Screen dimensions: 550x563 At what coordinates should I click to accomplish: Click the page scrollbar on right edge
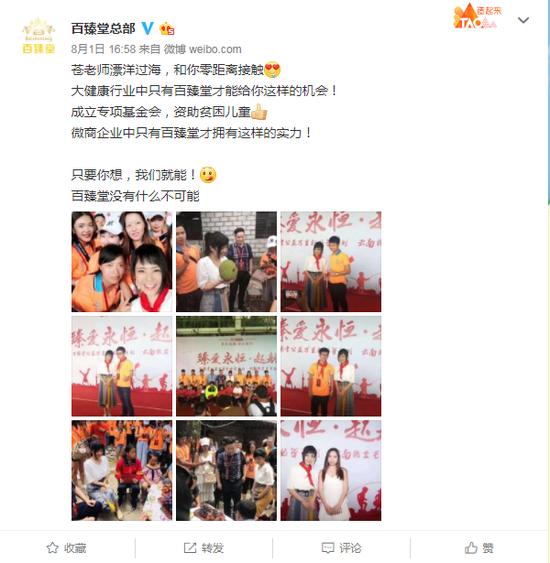549,102
